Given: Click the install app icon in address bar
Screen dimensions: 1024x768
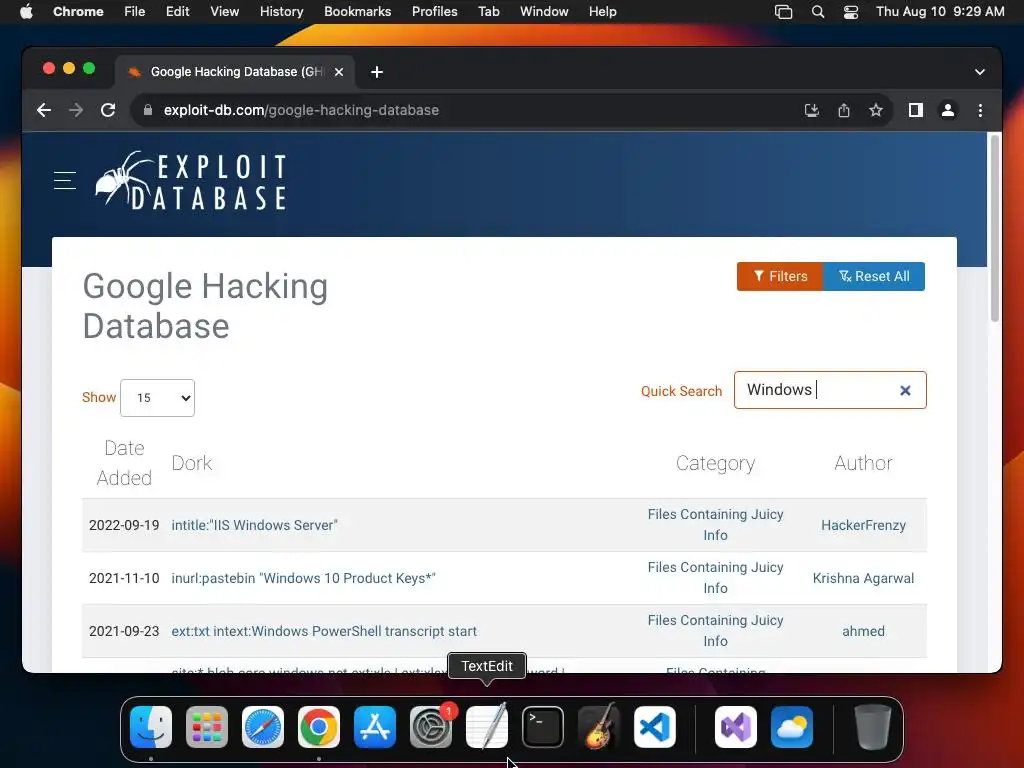Looking at the screenshot, I should pos(811,110).
